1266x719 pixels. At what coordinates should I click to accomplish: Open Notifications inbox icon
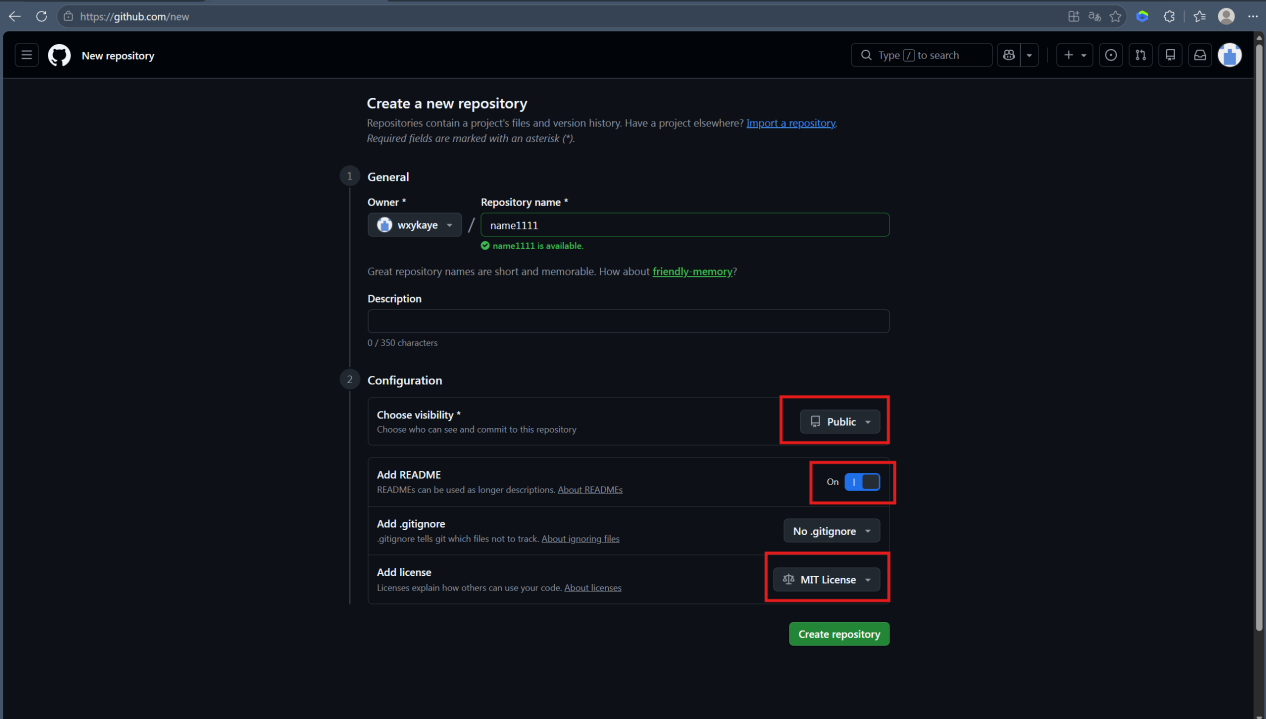[x=1200, y=55]
